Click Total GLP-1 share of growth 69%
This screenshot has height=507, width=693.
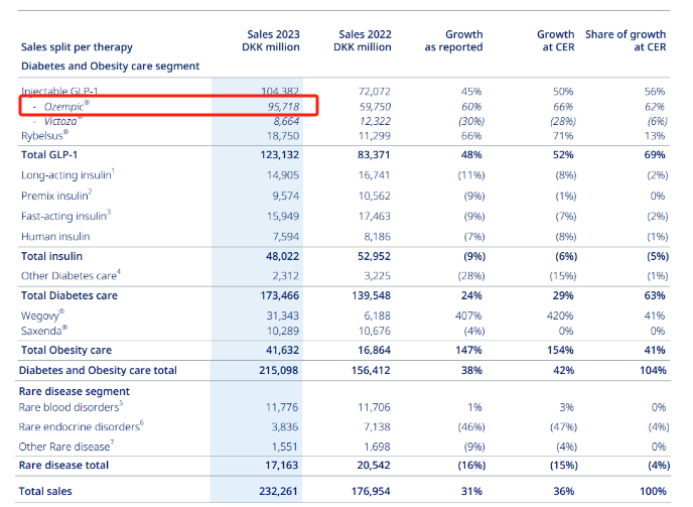pos(655,155)
